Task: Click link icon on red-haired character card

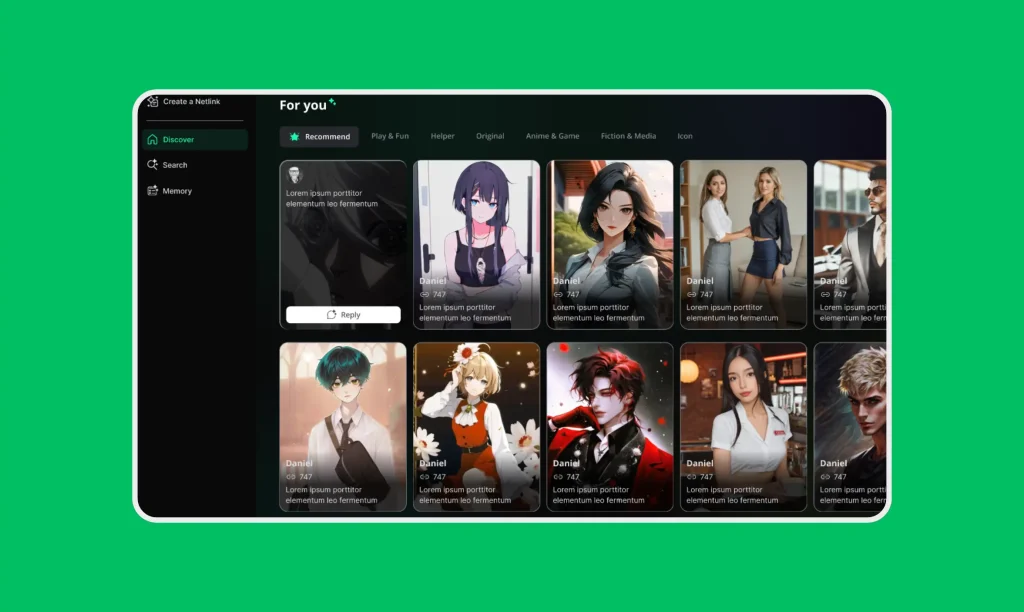Action: [558, 477]
